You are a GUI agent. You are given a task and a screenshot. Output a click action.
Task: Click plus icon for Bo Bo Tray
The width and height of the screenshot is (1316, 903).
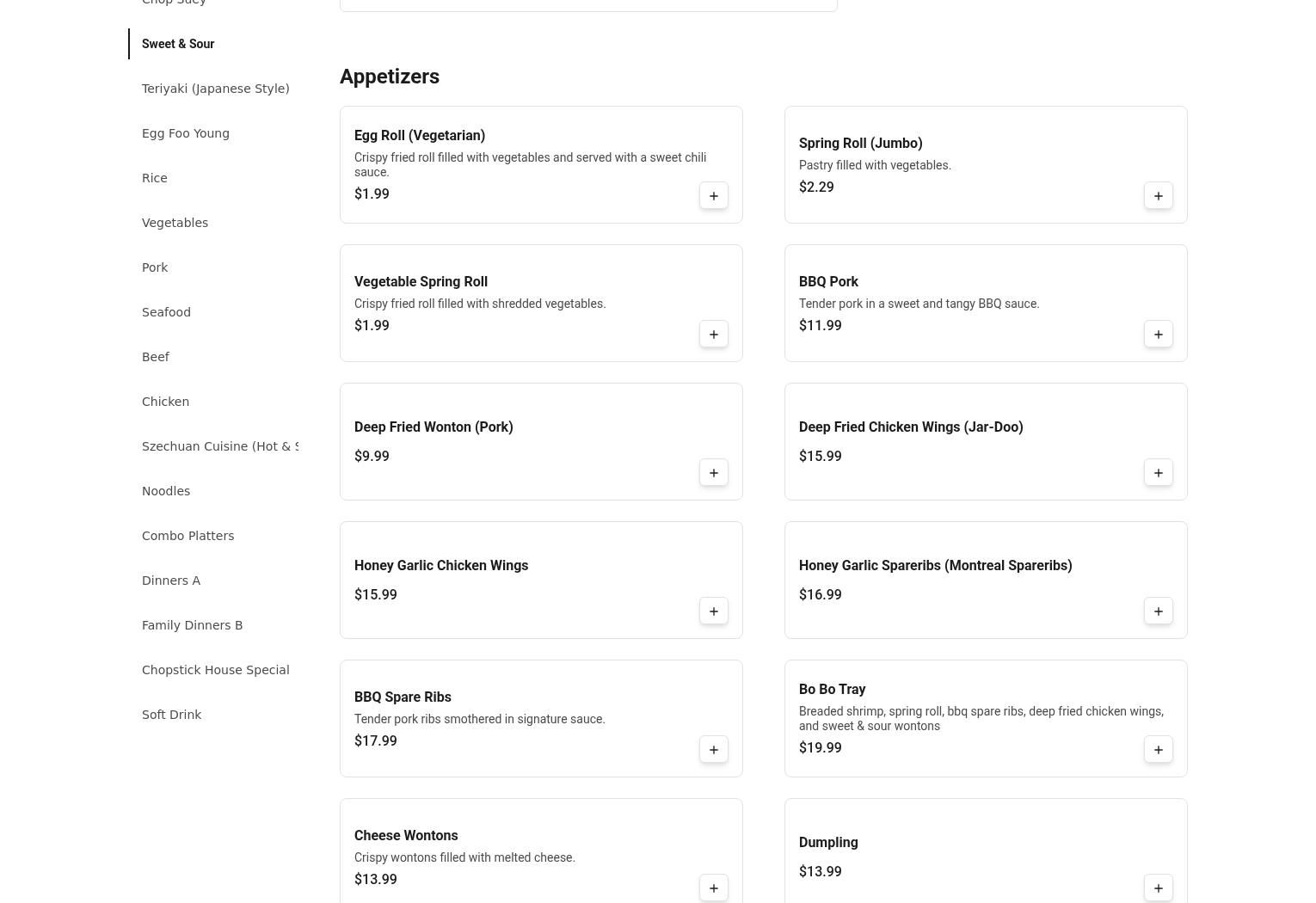(1158, 750)
